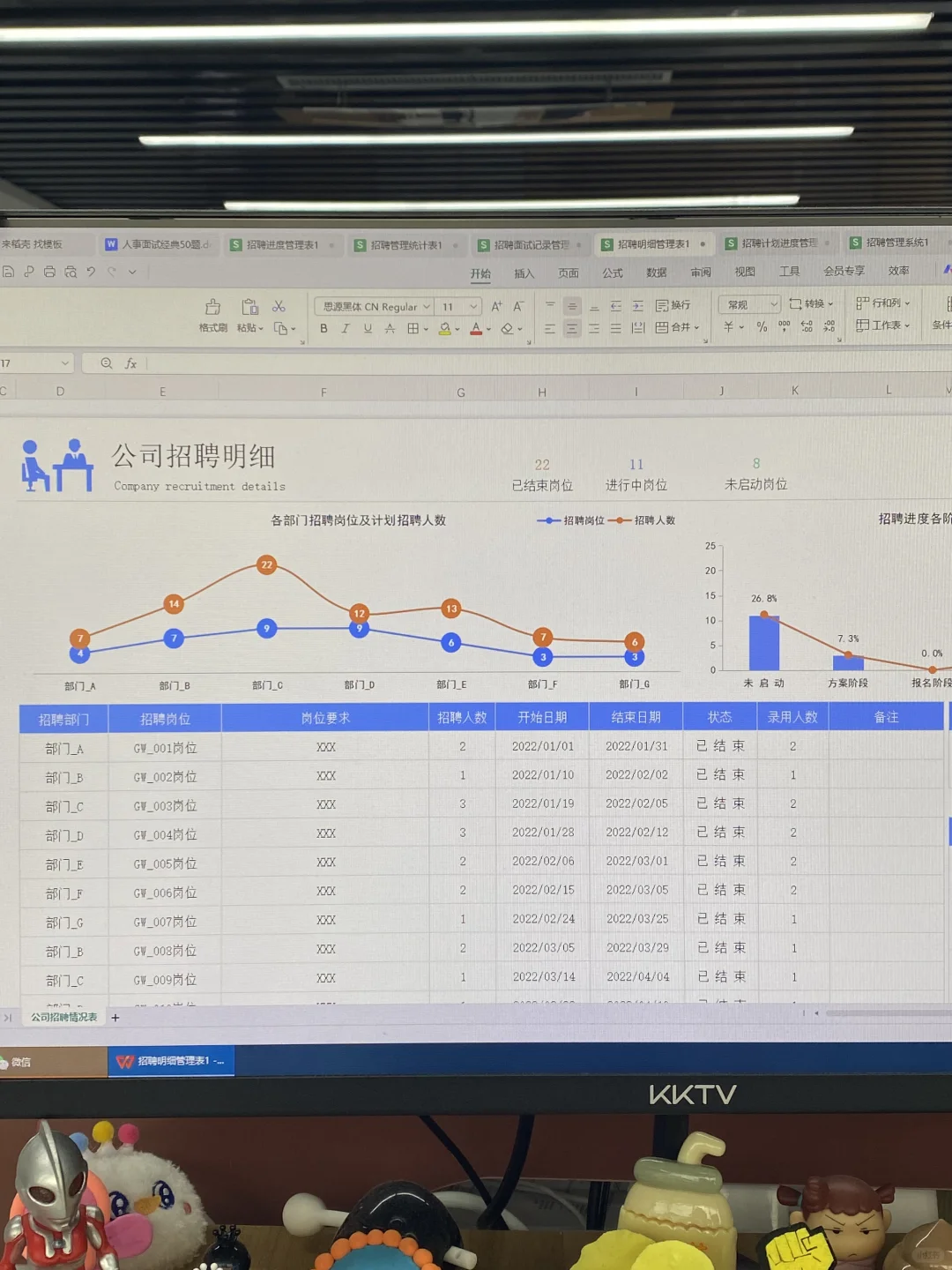Click the Save icon in quick access toolbar
The image size is (952, 1270).
pos(8,272)
